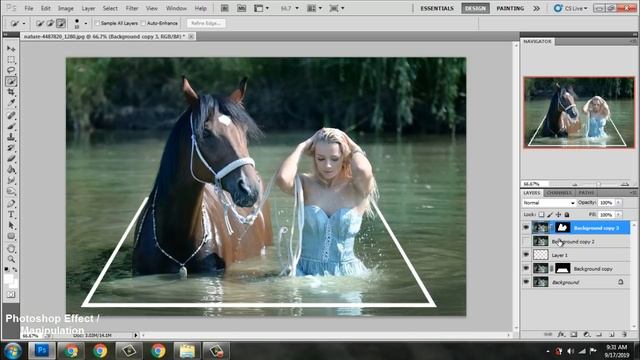Hide the Background copy layer
The image size is (640, 360).
pyautogui.click(x=526, y=269)
